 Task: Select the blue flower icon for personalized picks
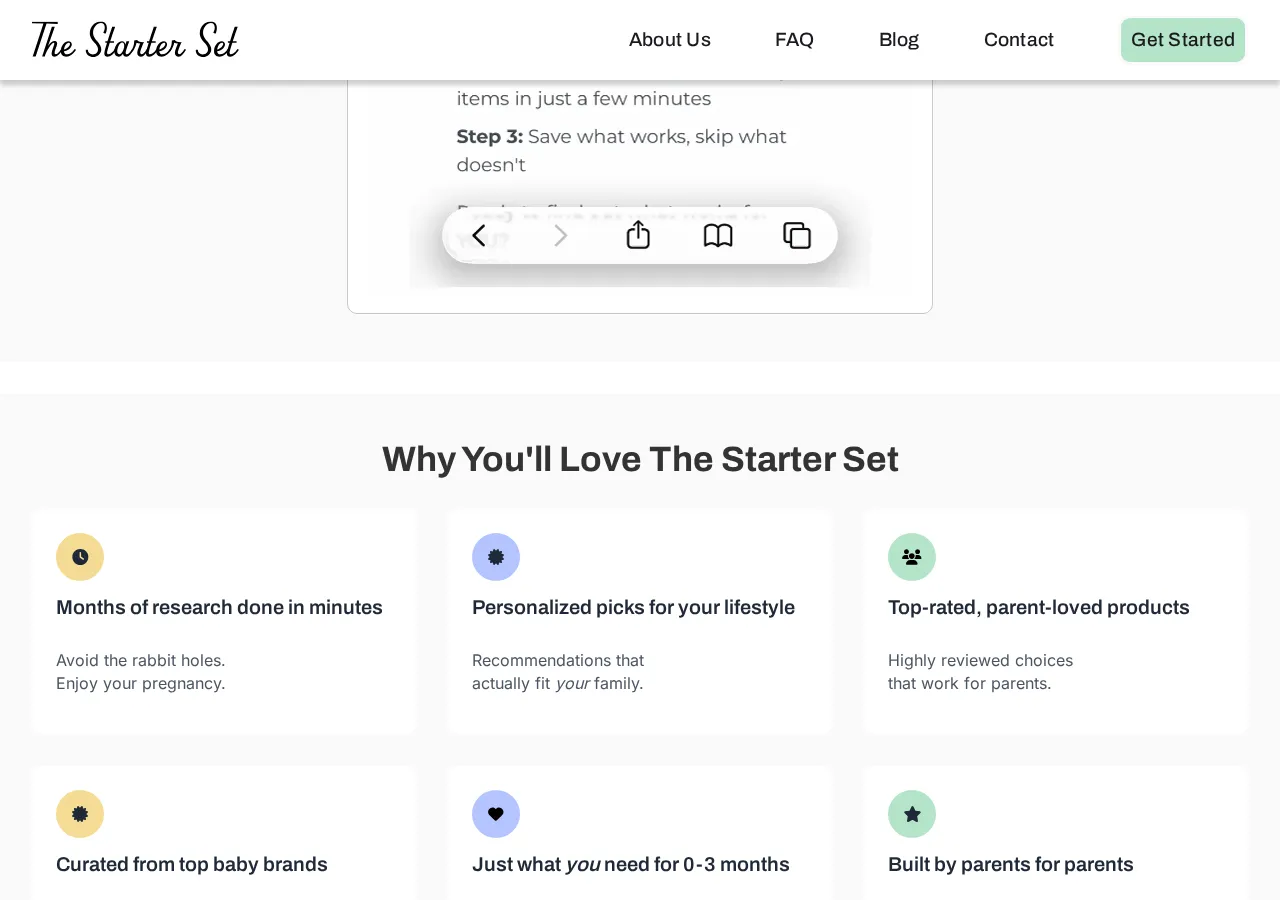(496, 557)
